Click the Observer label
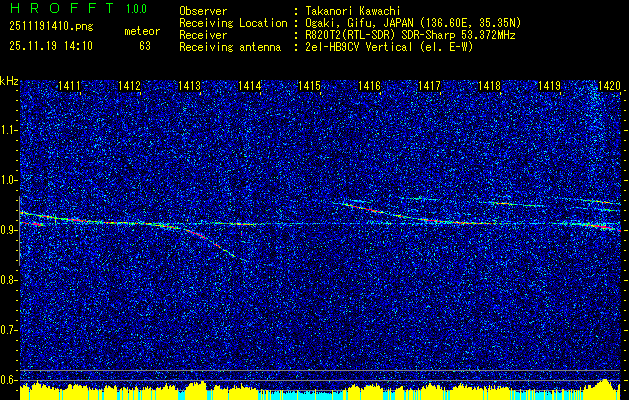The height and width of the screenshot is (400, 629). (x=203, y=11)
